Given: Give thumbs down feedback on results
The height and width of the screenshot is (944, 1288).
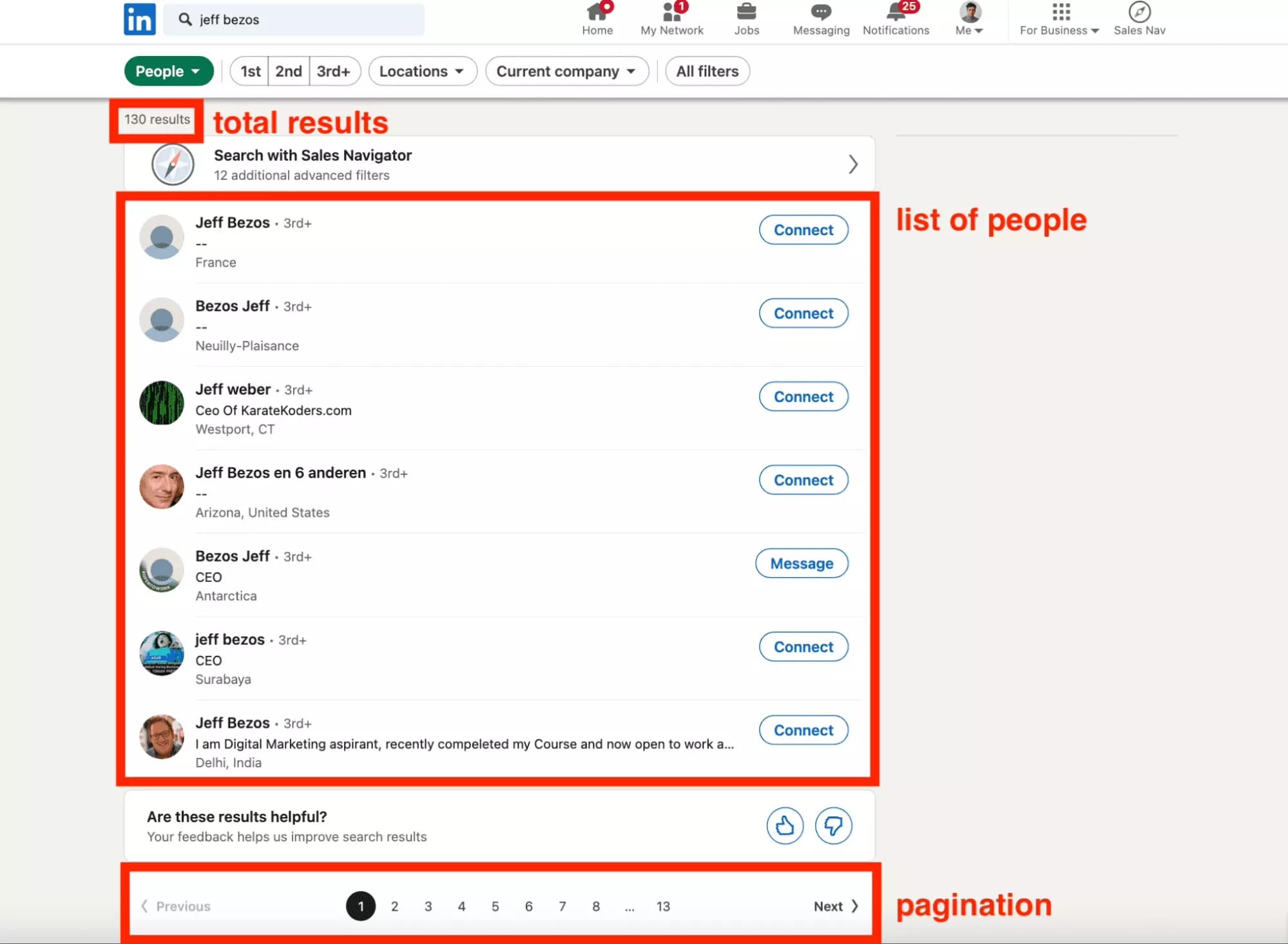Looking at the screenshot, I should [834, 825].
